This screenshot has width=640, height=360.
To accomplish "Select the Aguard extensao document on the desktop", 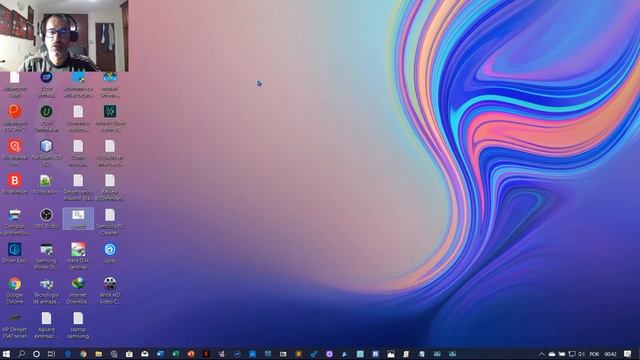I will click(46, 325).
